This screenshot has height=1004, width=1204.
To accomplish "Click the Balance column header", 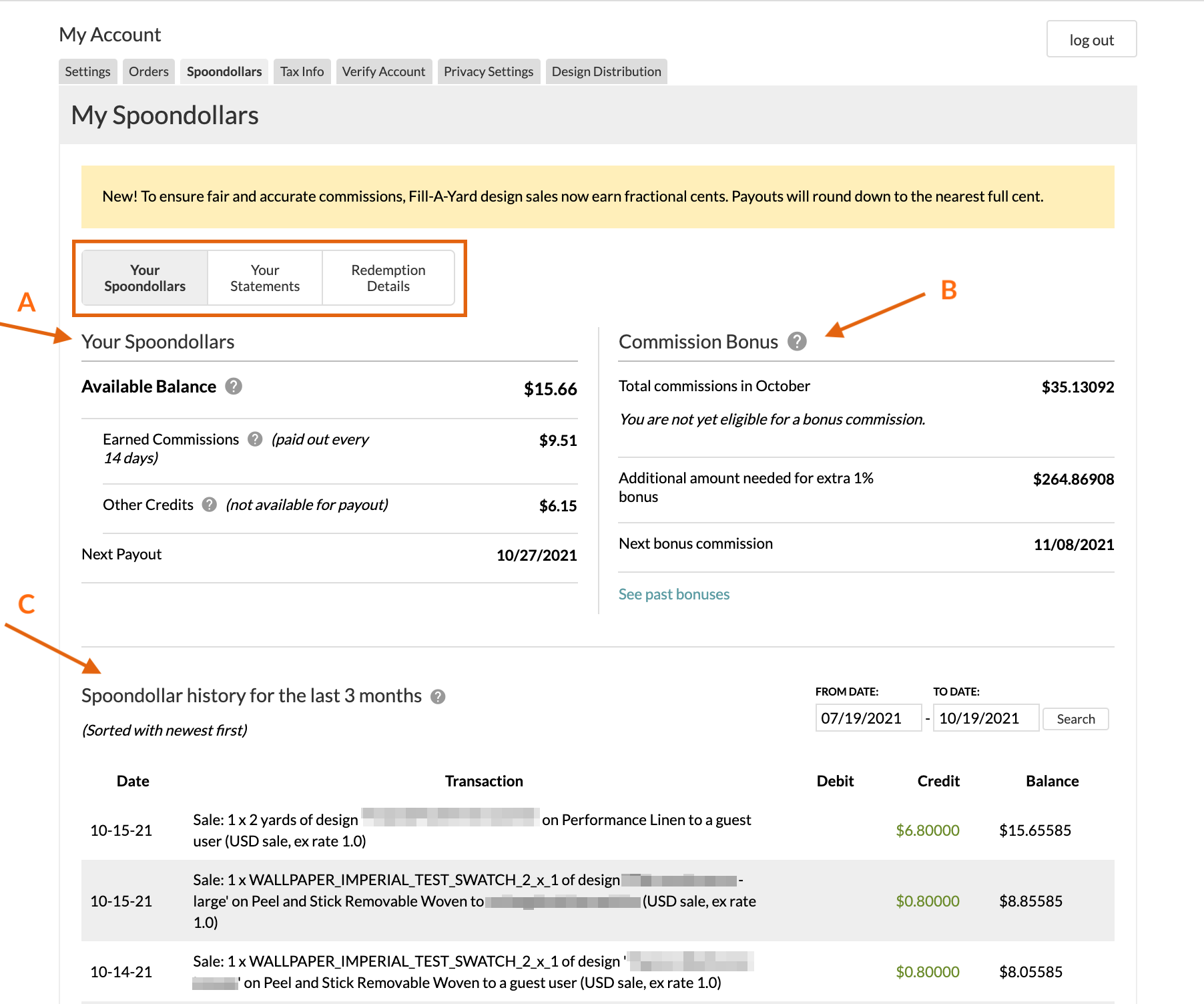I will click(1052, 781).
